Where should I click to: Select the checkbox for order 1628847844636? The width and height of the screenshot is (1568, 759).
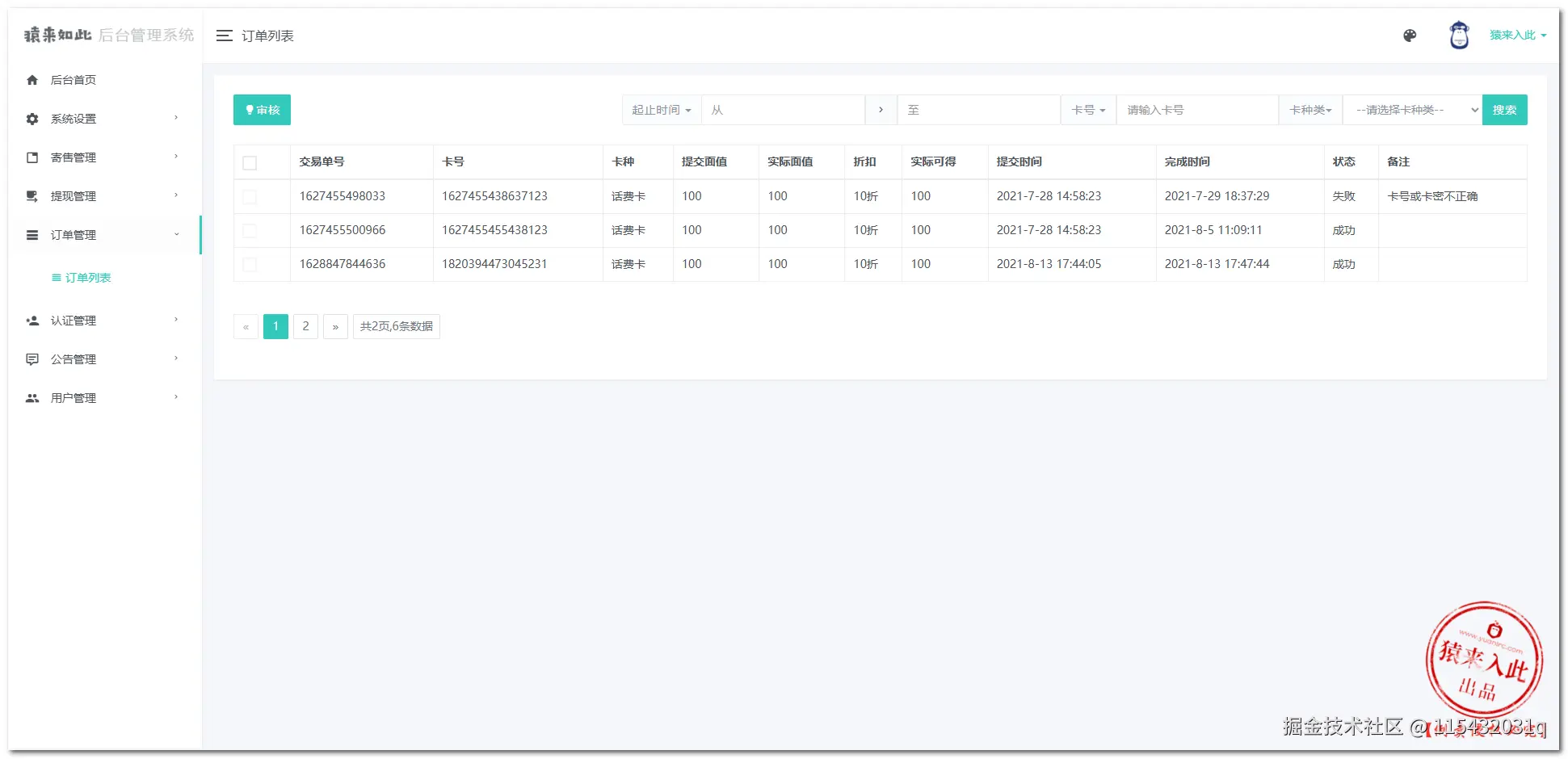click(x=250, y=265)
